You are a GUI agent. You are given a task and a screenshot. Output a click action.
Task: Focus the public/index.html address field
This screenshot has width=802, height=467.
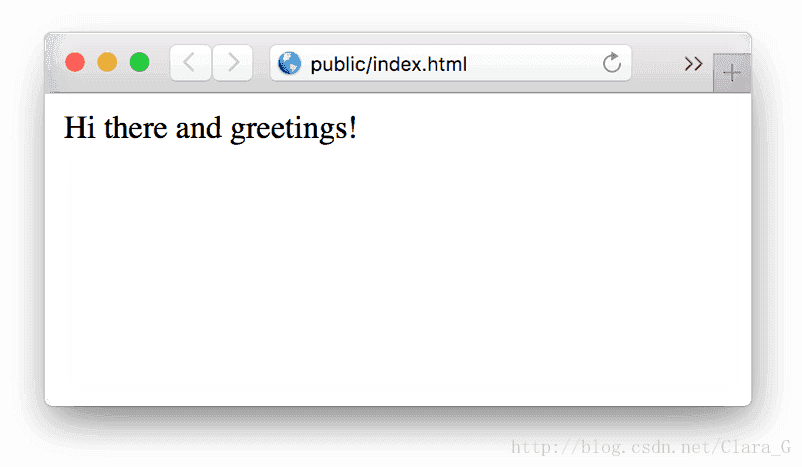[x=450, y=63]
